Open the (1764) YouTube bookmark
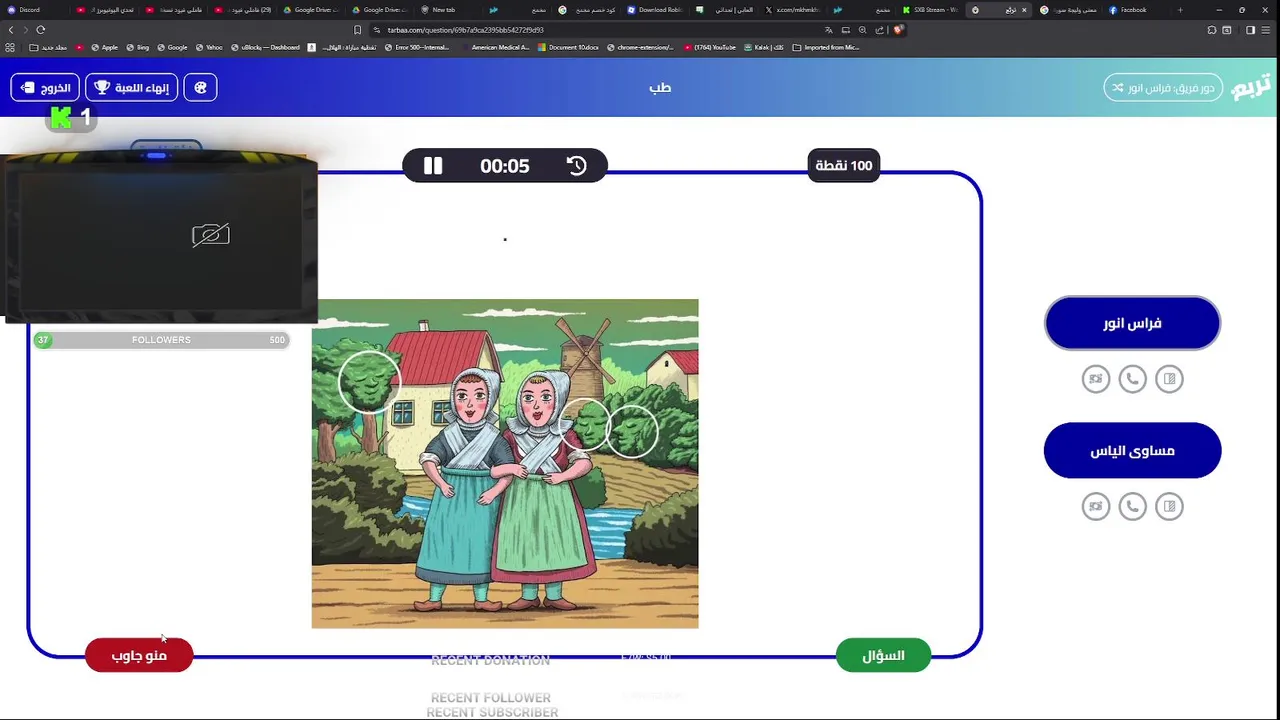The height and width of the screenshot is (720, 1280). [x=710, y=47]
